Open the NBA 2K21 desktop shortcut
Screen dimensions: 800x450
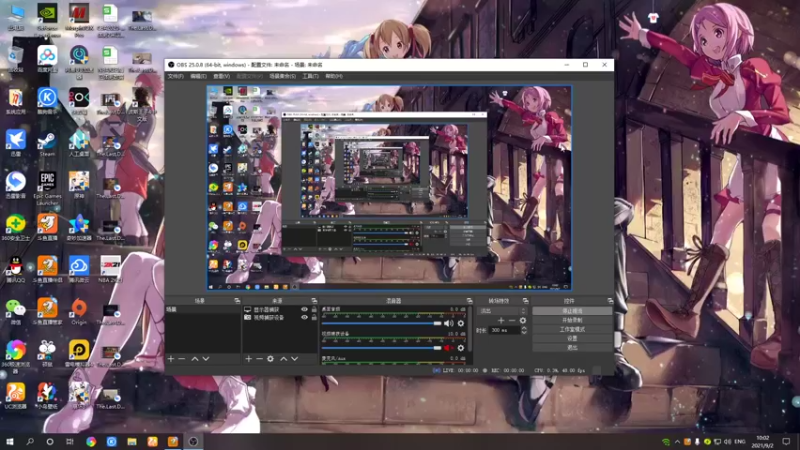(110, 269)
